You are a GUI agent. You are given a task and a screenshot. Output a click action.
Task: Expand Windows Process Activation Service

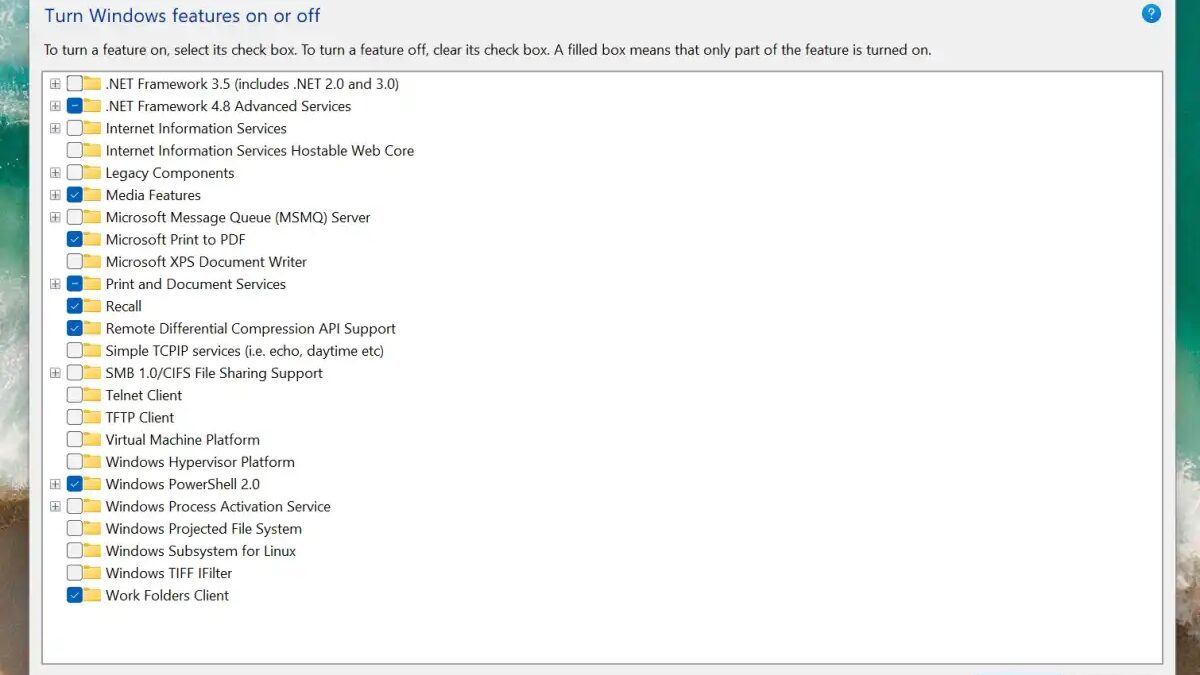(55, 506)
